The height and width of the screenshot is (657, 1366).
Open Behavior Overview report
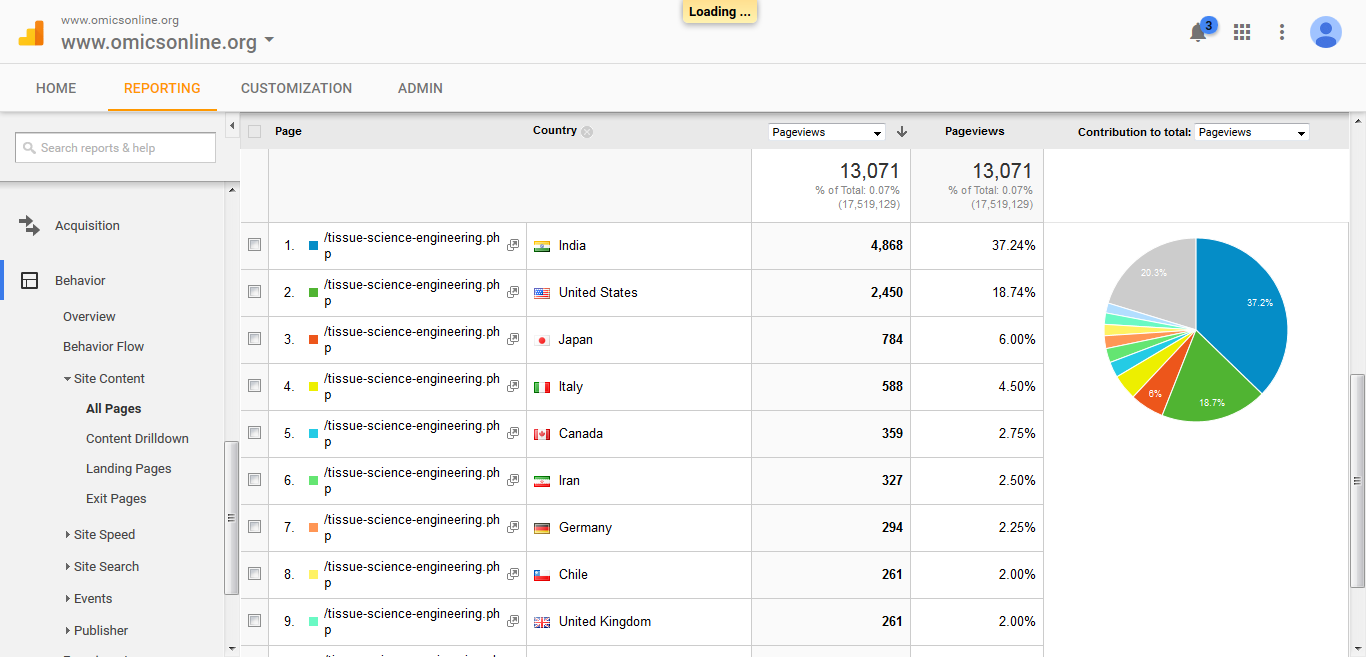point(89,317)
